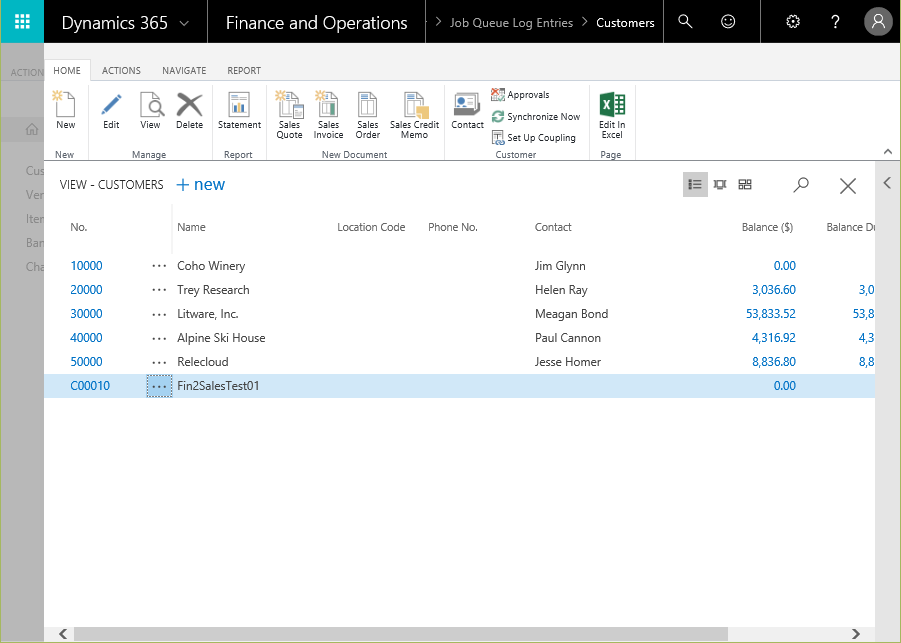Switch to the ACTIONS ribbon tab
Image resolution: width=901 pixels, height=643 pixels.
(x=121, y=70)
